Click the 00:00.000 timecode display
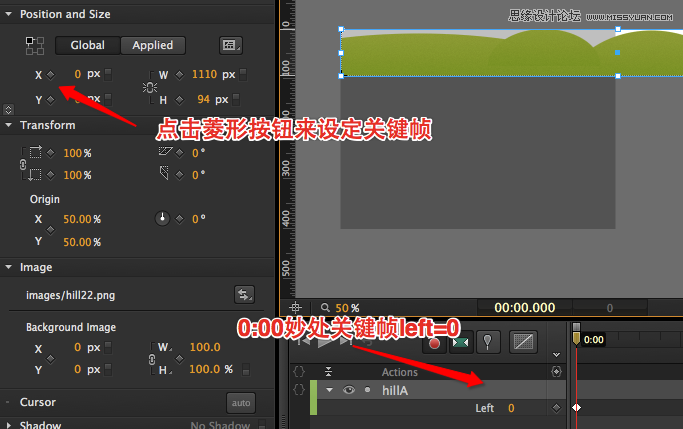Screen dimensions: 683x429 tap(525, 307)
